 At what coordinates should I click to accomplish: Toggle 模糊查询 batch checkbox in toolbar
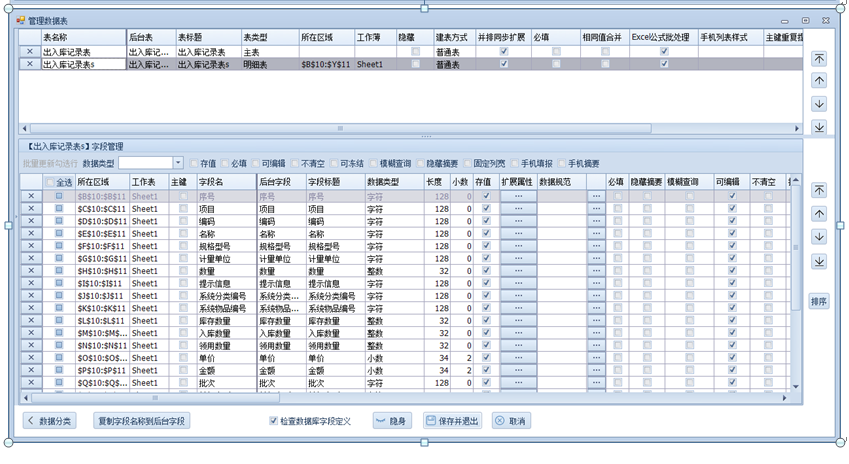pos(374,163)
